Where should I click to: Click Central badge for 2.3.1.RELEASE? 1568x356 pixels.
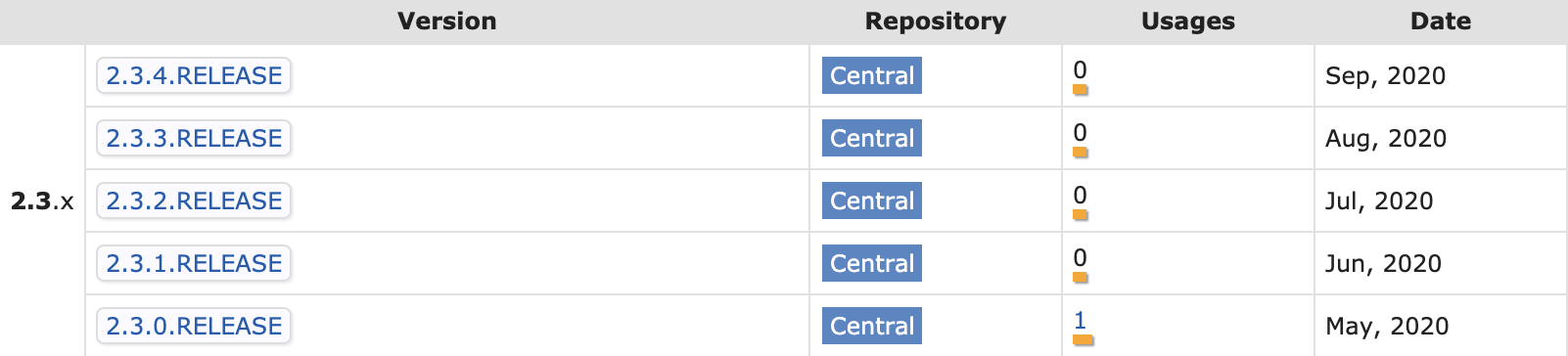click(x=872, y=263)
